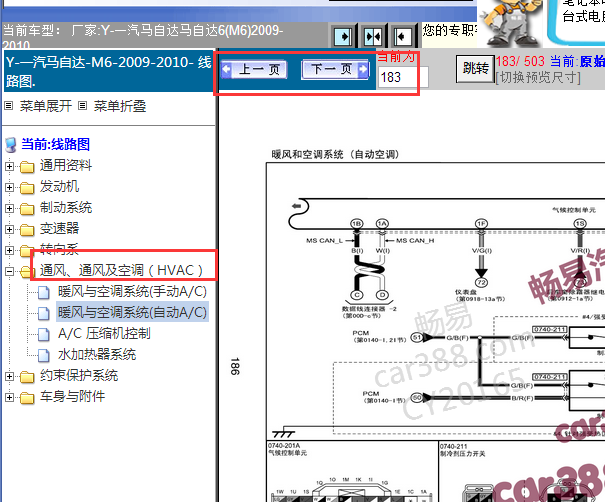
Task: Expand the 变速器 folder node
Action: [9, 230]
